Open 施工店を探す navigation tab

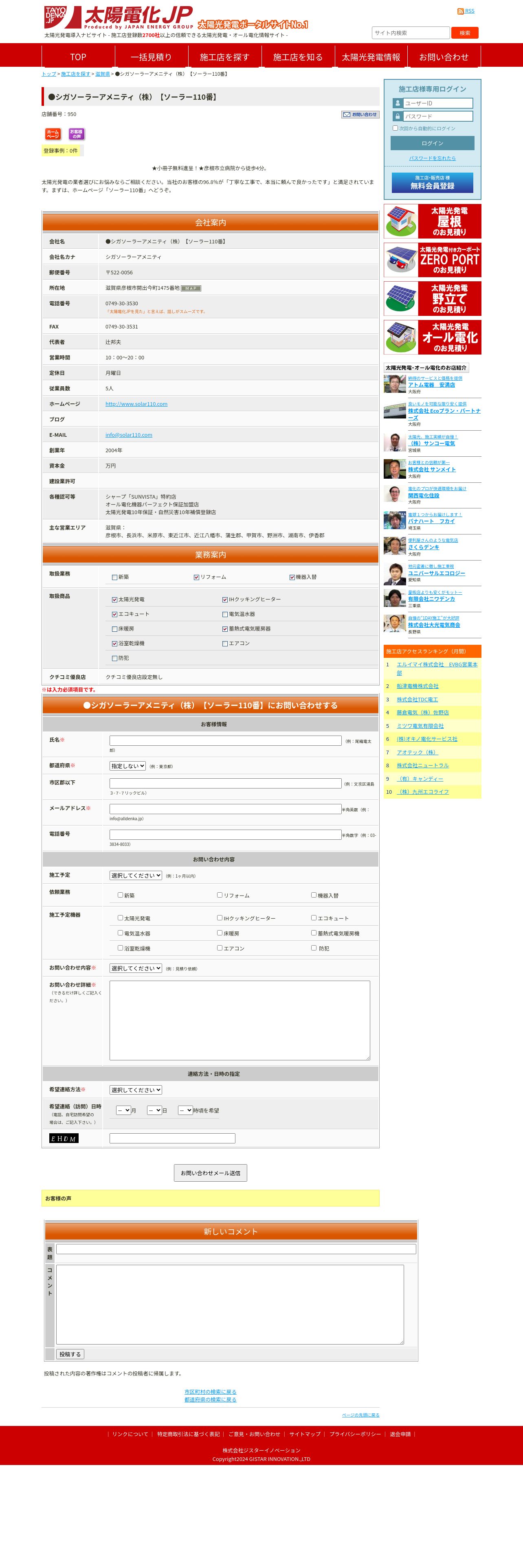(x=225, y=57)
